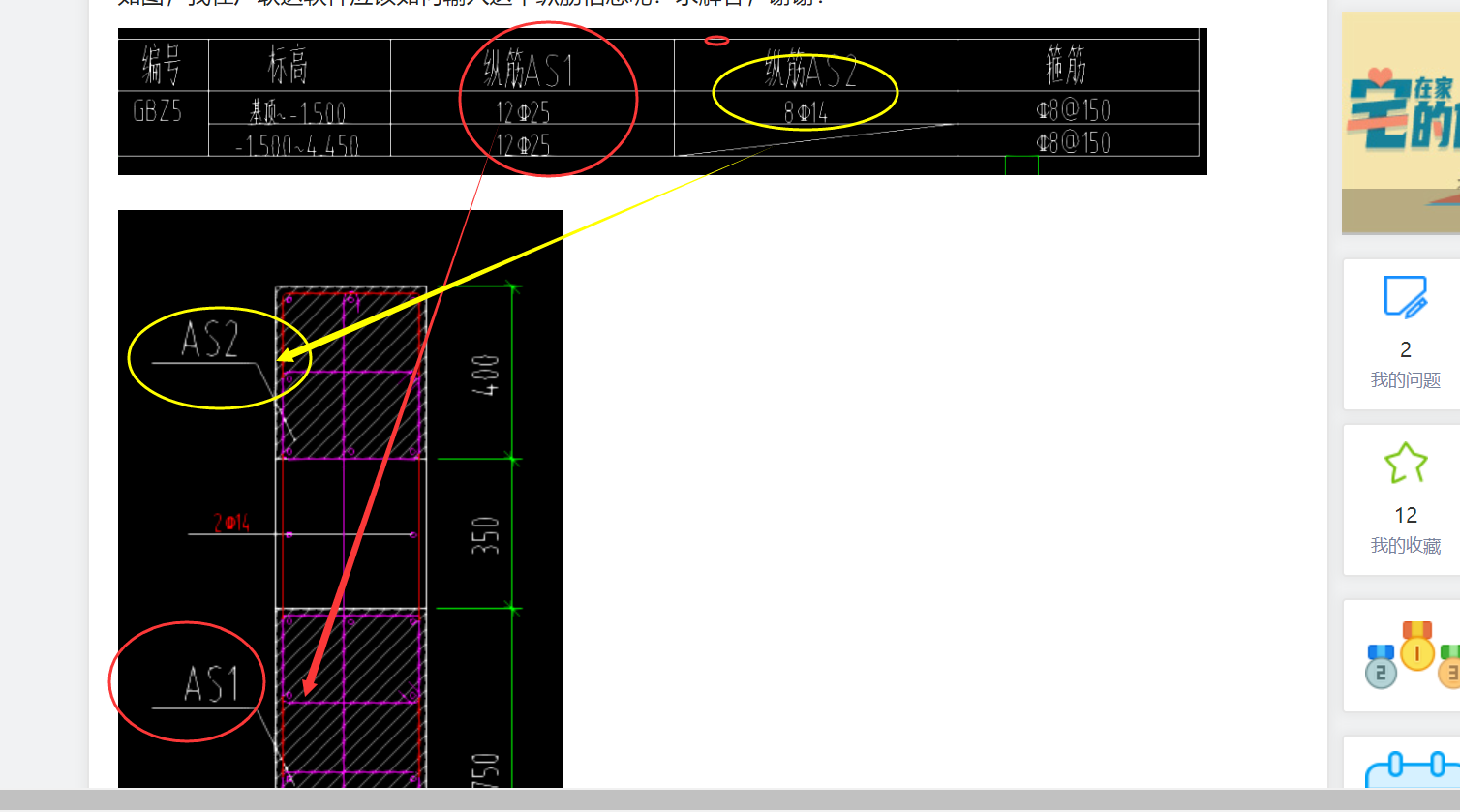Click the 箍筋 table header
Viewport: 1460px width, 812px height.
click(1065, 66)
